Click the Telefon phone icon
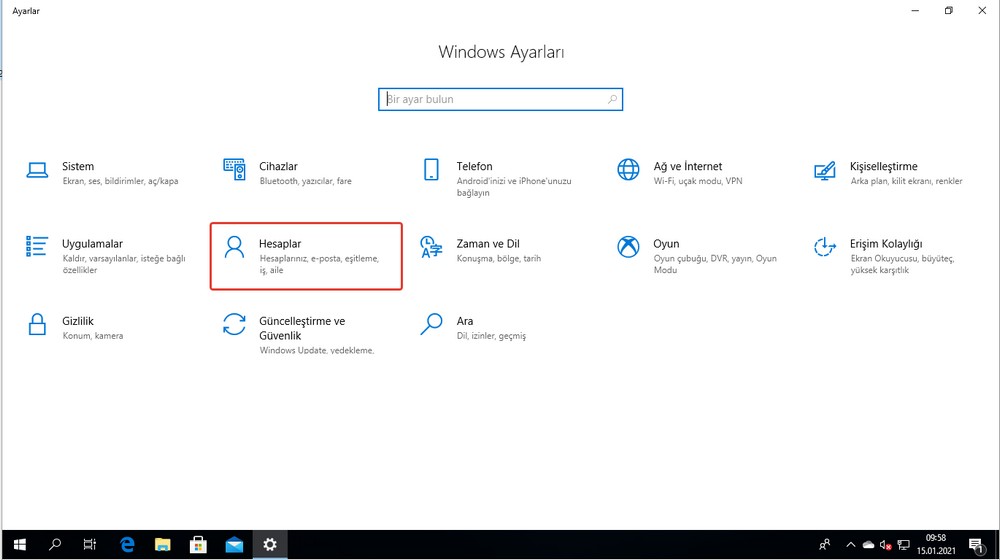Image resolution: width=1000 pixels, height=560 pixels. click(431, 169)
